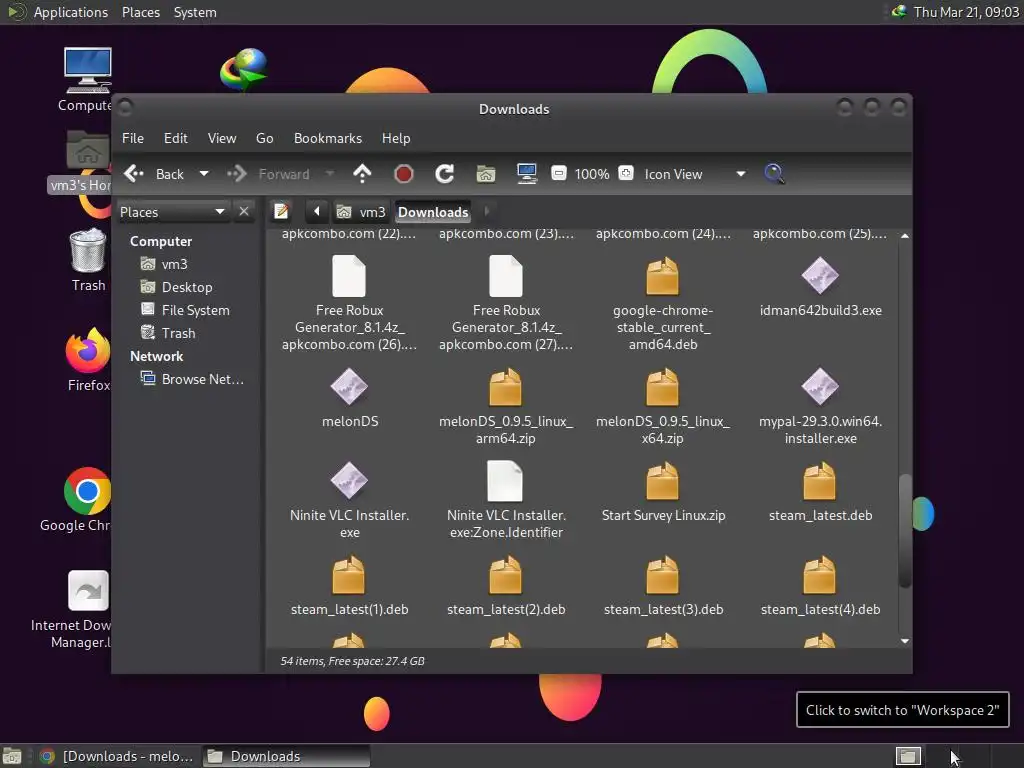Select the Free Robux Generator (26) file
The width and height of the screenshot is (1024, 768).
point(349,276)
